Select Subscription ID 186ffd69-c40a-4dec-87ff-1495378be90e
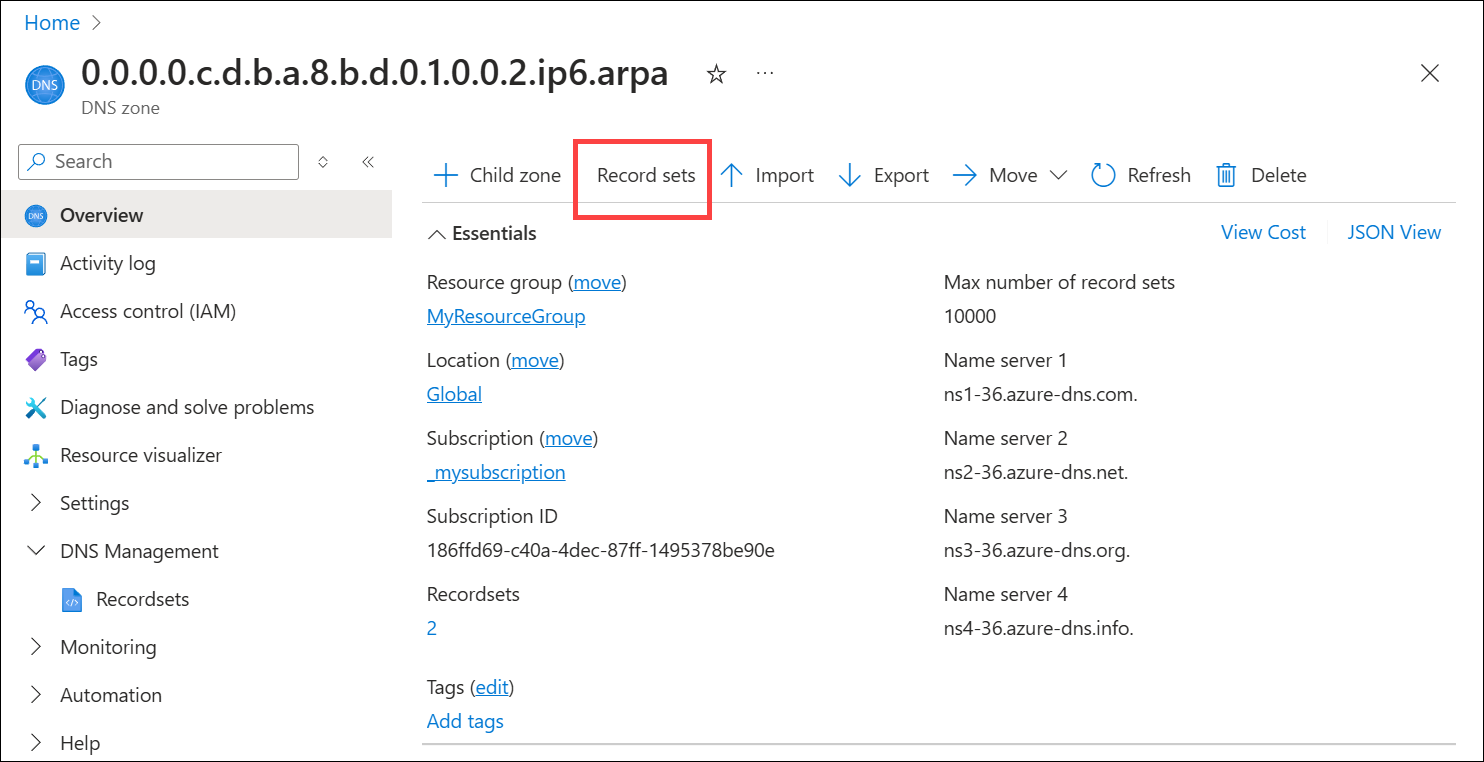The height and width of the screenshot is (762, 1484). [x=601, y=550]
